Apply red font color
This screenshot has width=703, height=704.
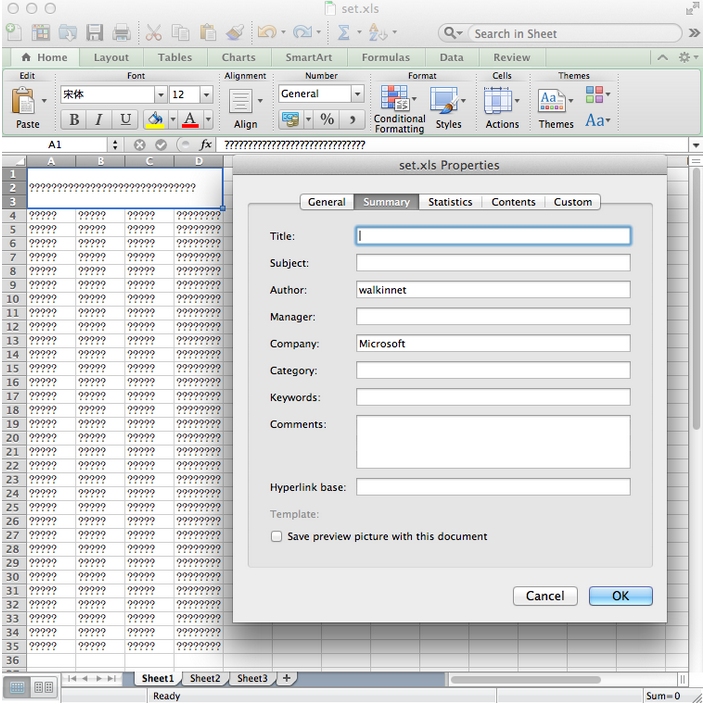[x=190, y=120]
